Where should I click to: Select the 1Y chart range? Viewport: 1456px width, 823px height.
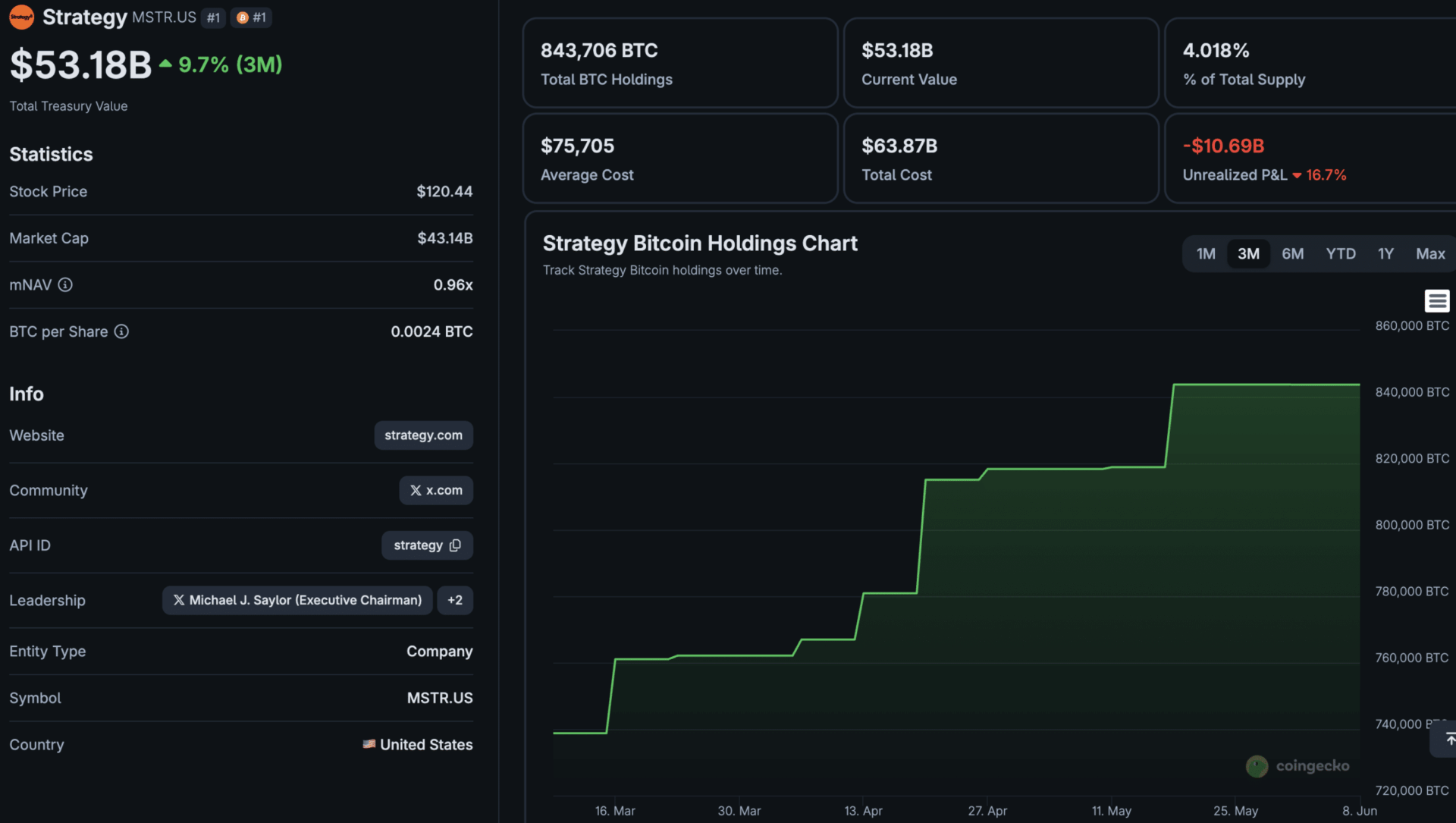[x=1385, y=254]
